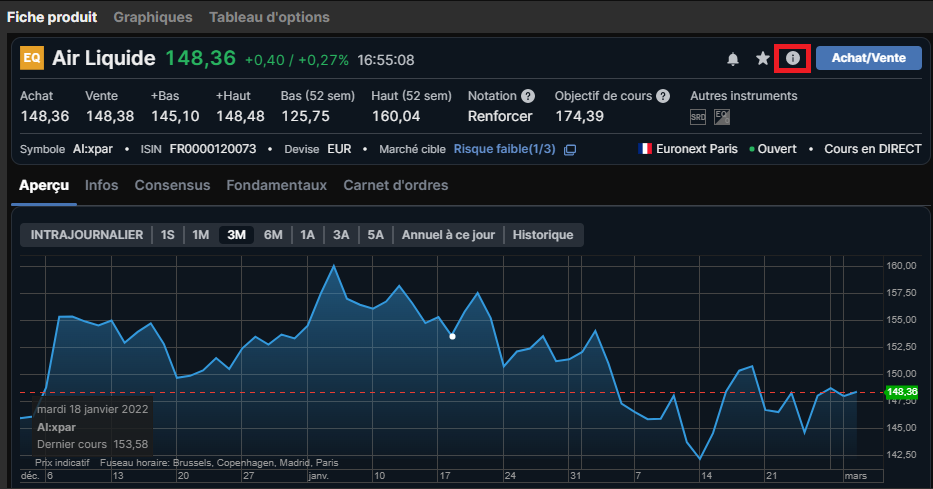The height and width of the screenshot is (489, 933).
Task: Click the ISIN FR0000120073
Action: 213,149
